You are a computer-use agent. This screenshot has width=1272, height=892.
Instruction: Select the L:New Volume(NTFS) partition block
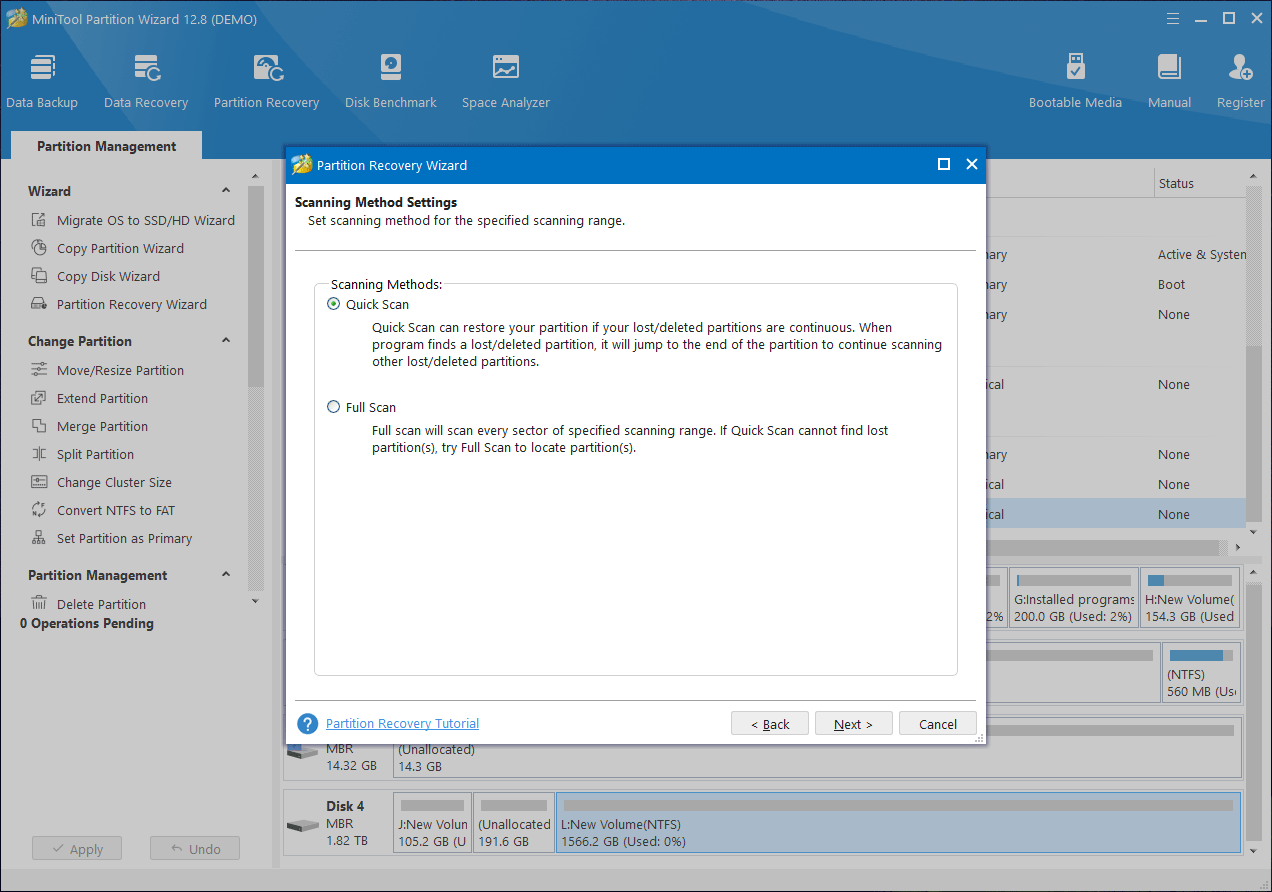click(898, 823)
